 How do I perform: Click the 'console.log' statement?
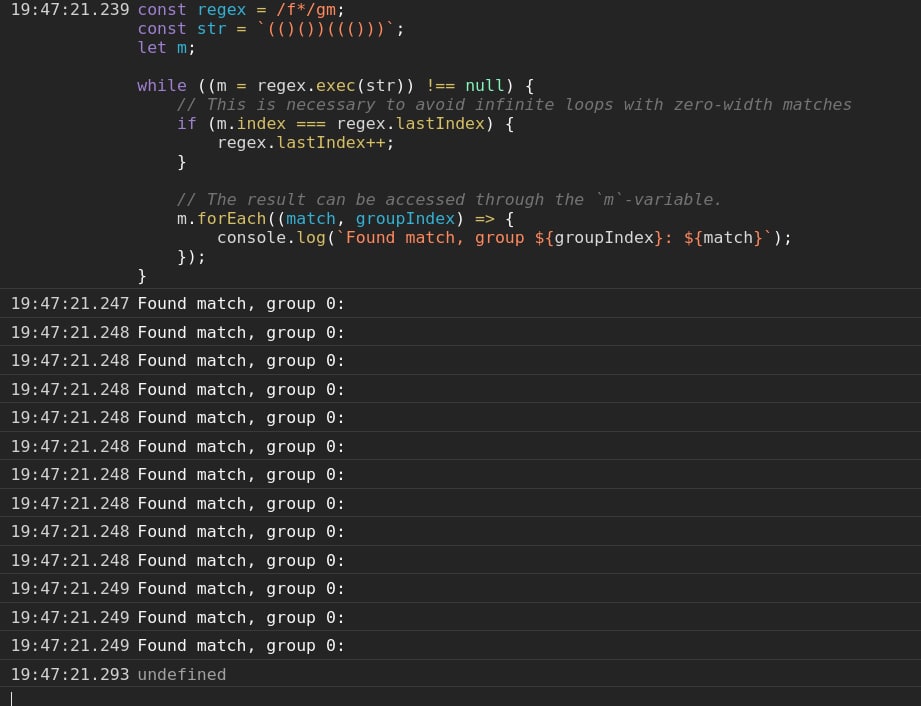pos(504,238)
